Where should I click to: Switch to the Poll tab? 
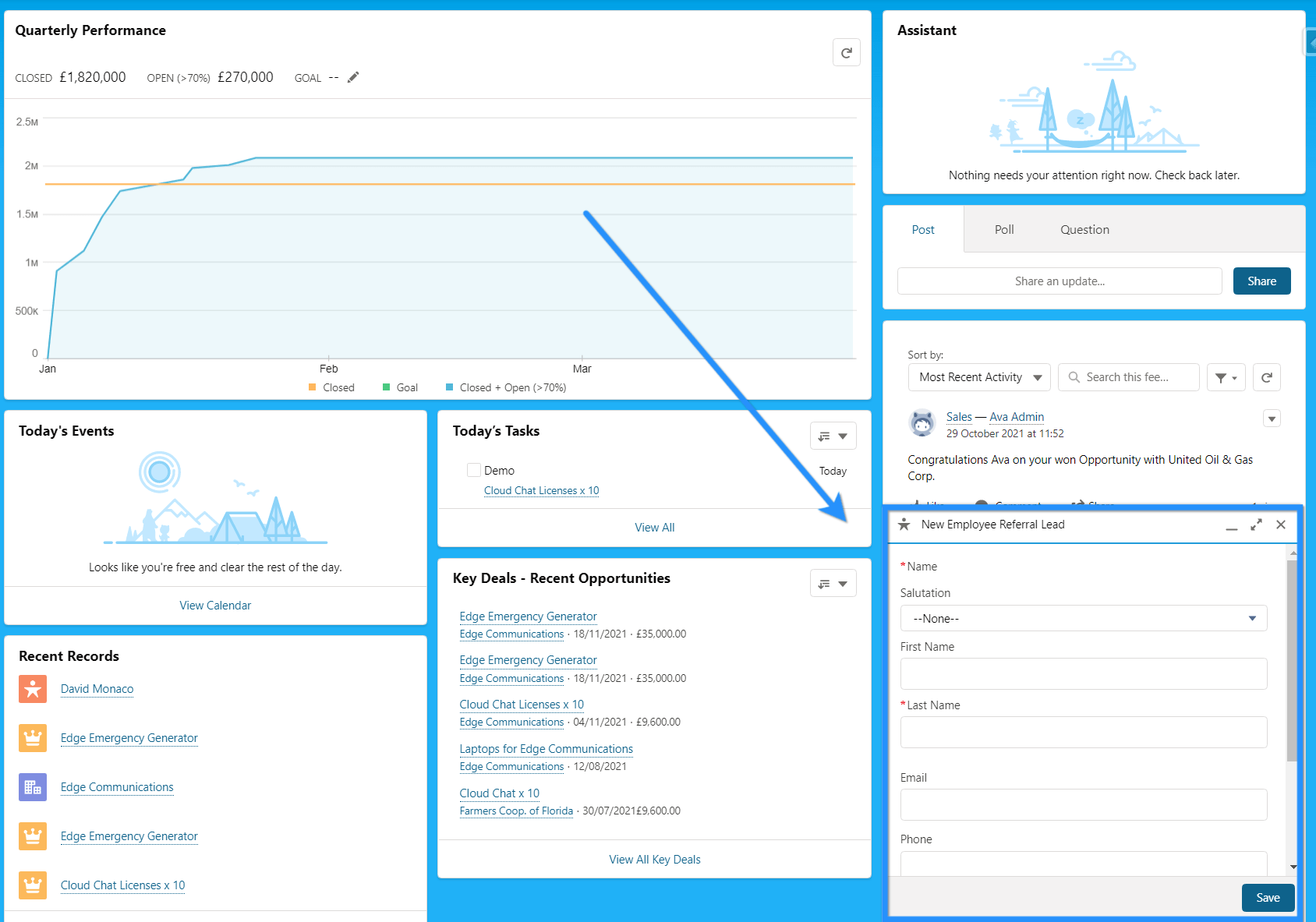(x=1003, y=229)
